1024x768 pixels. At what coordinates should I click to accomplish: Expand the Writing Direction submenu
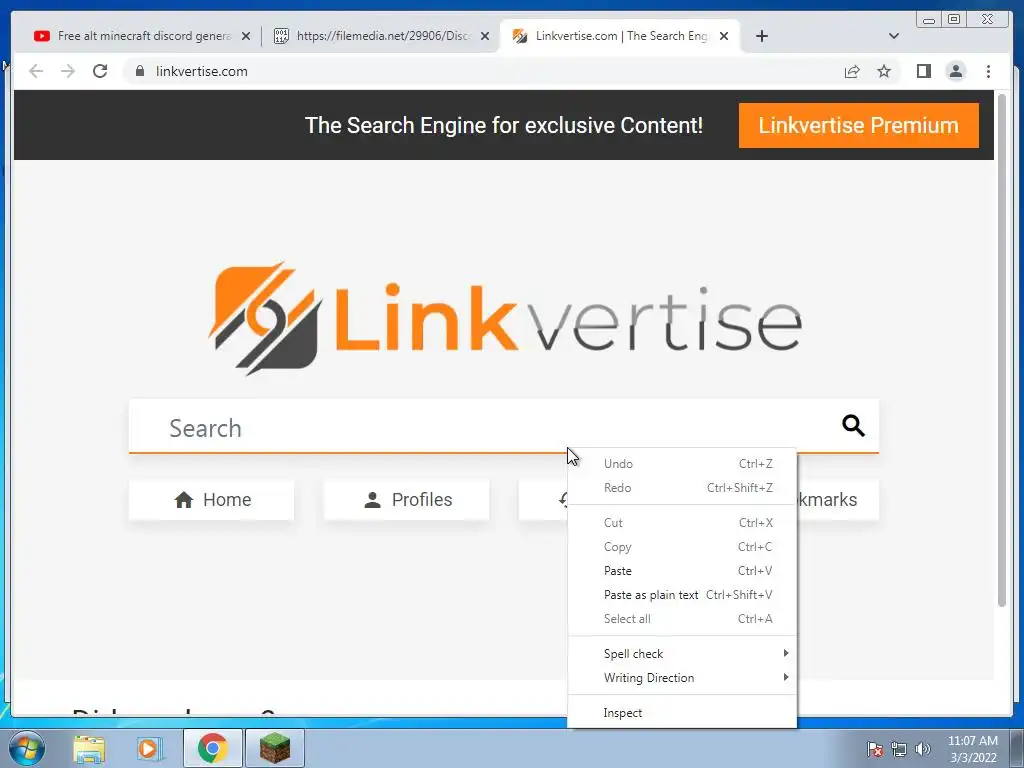pyautogui.click(x=682, y=678)
